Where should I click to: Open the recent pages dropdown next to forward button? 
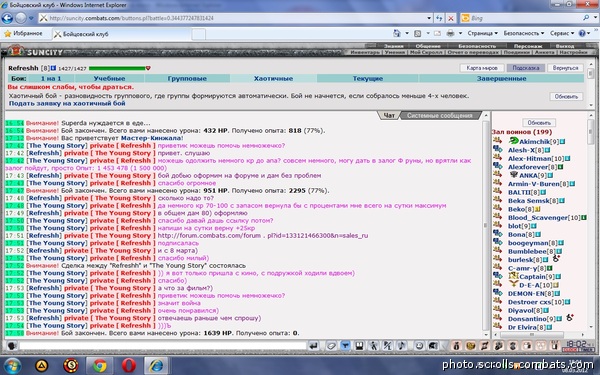pos(31,18)
